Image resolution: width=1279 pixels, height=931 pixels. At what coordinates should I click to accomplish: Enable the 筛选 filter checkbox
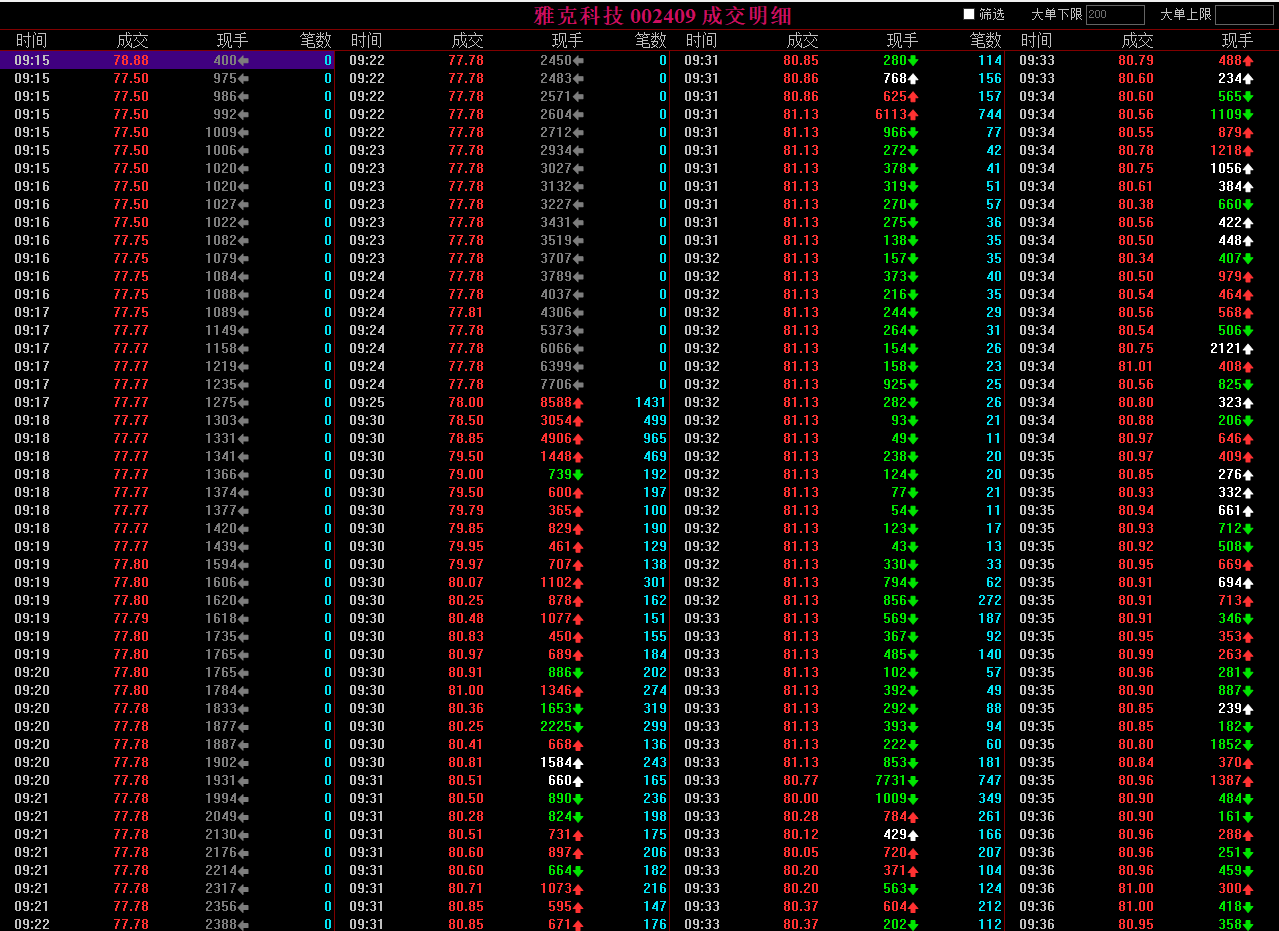click(x=968, y=14)
